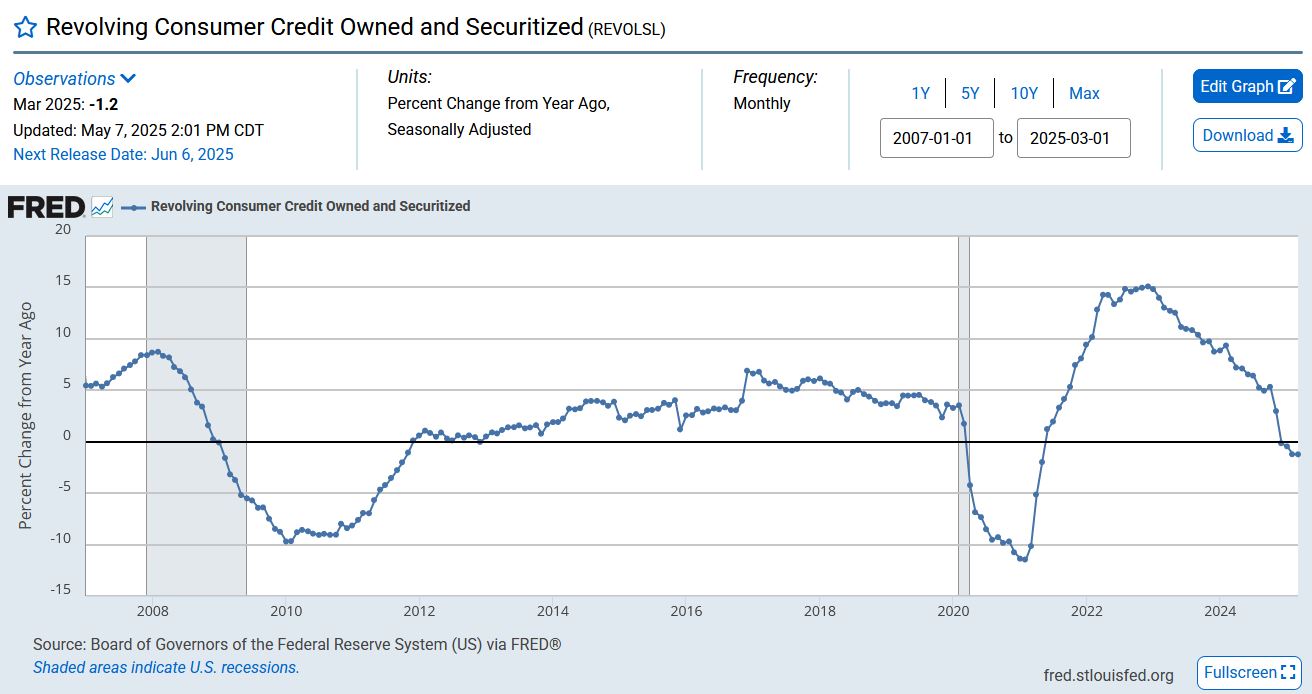
Task: Click the end date field 2025-03-01
Action: pos(1073,138)
